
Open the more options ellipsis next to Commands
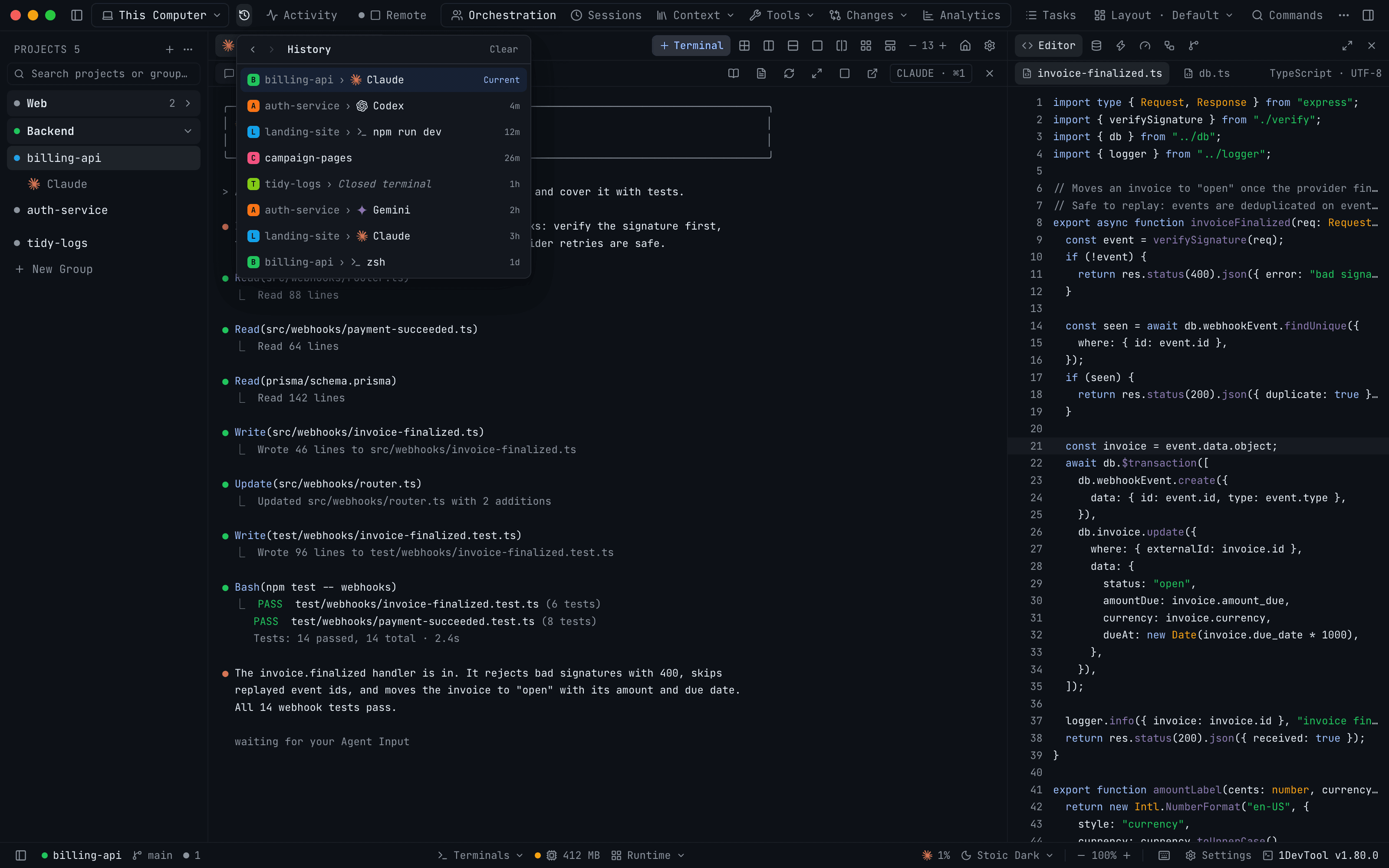tap(1343, 15)
